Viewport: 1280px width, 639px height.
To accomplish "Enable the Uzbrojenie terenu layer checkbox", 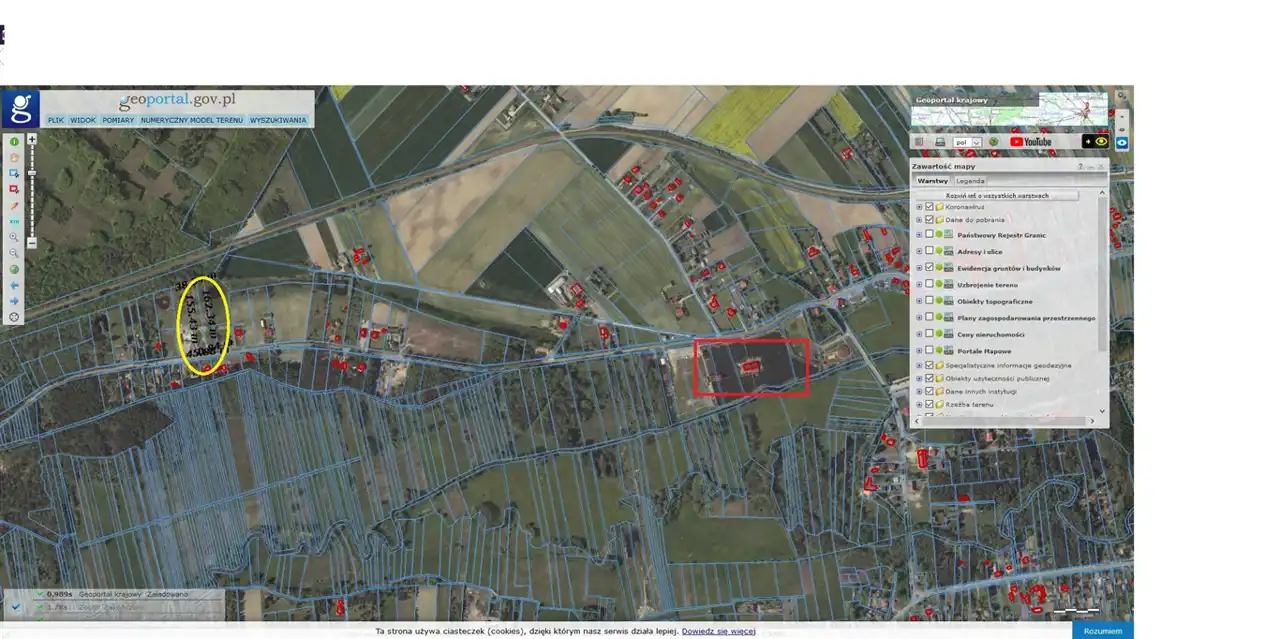I will click(929, 285).
